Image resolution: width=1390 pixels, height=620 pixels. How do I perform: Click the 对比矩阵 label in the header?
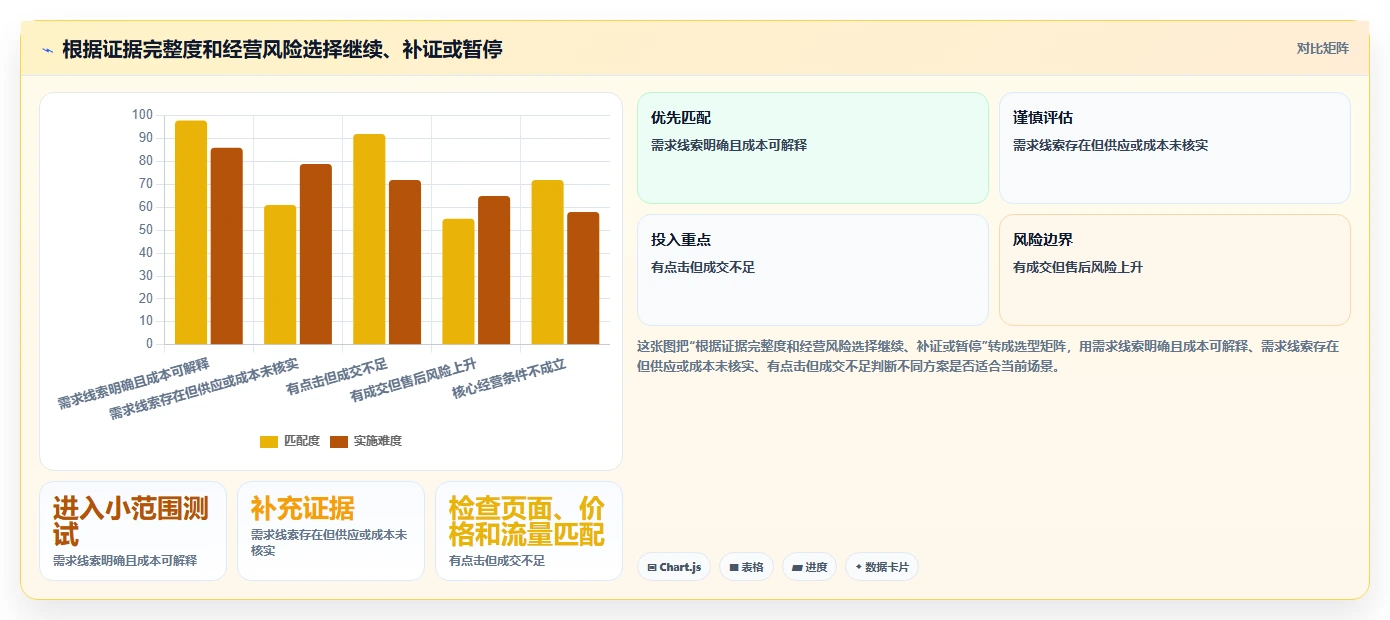[x=1322, y=48]
